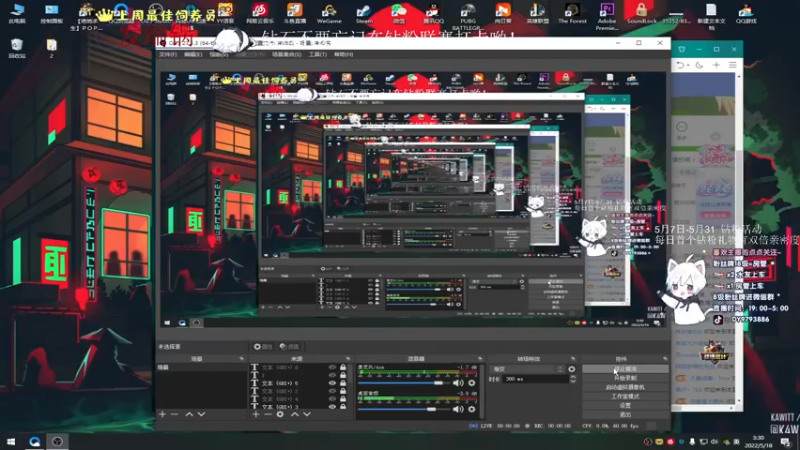Viewport: 800px width, 450px height.
Task: Open transition properties gear next to 渐变
Action: (571, 369)
